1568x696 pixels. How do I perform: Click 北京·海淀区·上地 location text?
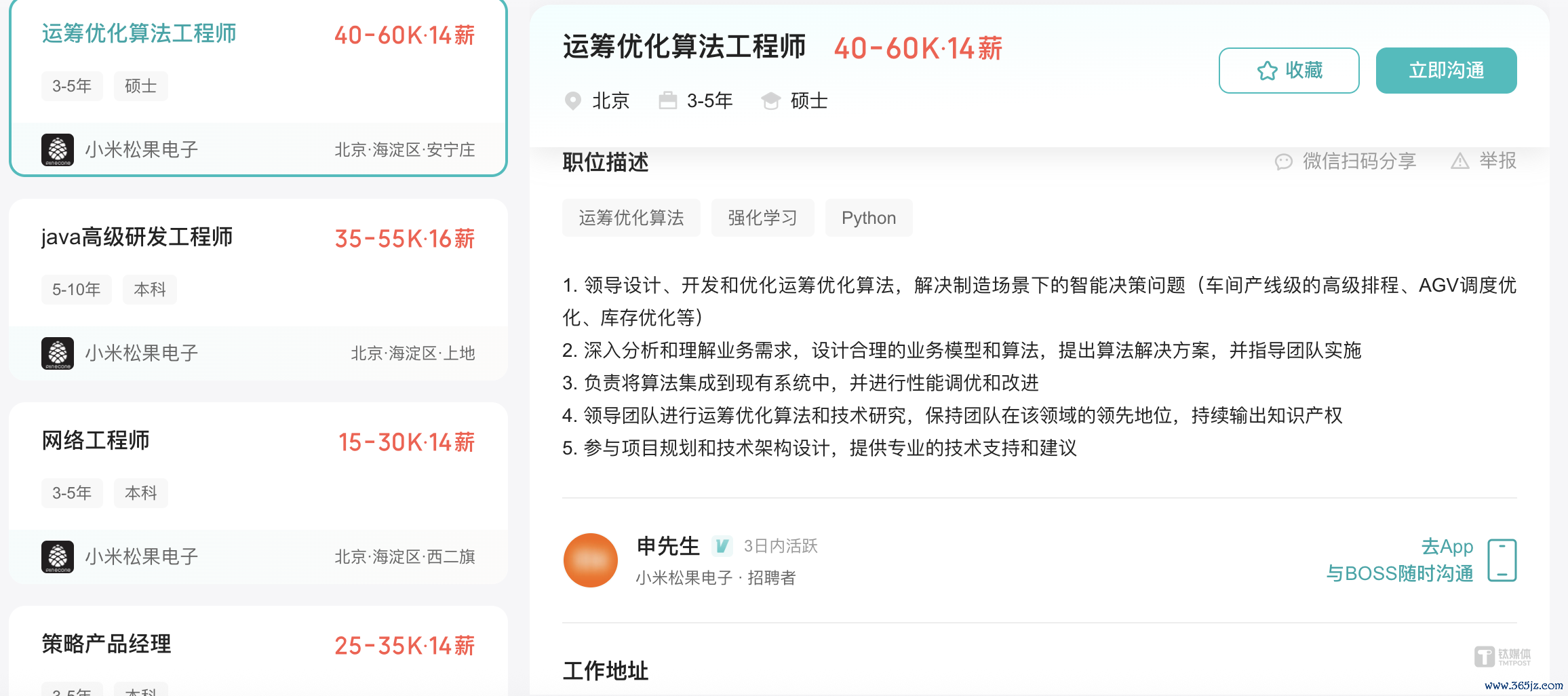pos(413,353)
